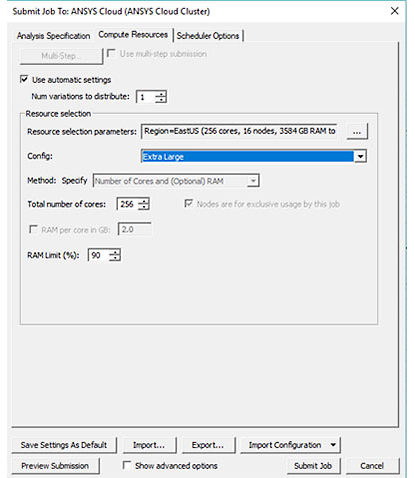Screen dimensions: 415x478
Task: Select the Extra Large config value
Action: click(248, 156)
